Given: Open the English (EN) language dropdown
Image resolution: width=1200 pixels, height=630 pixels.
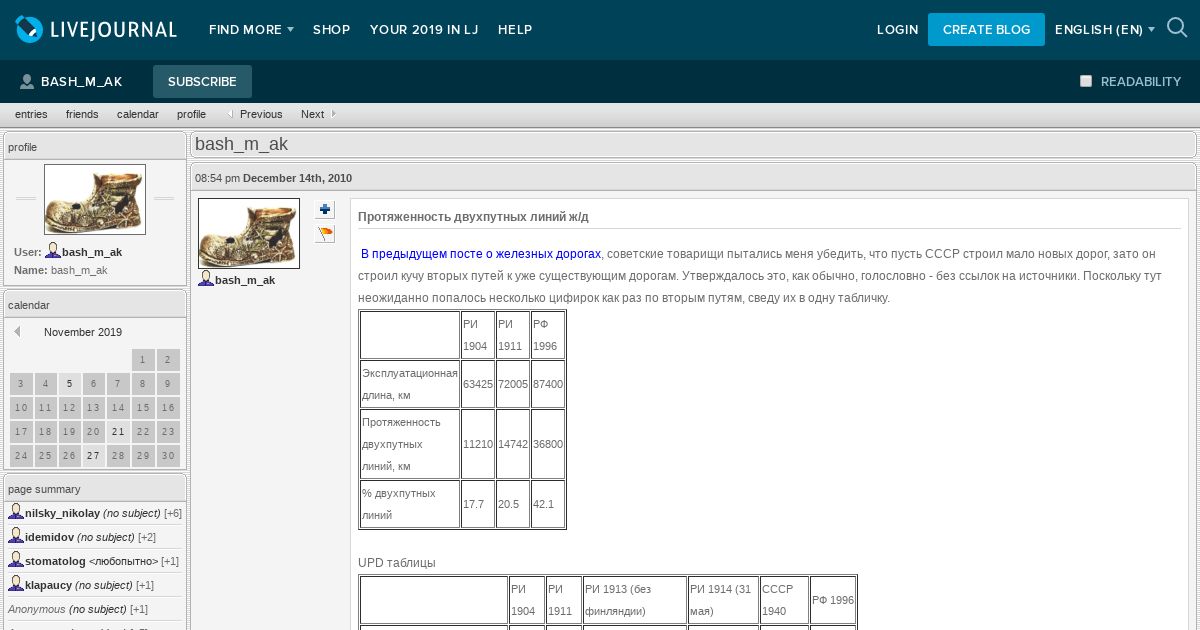Looking at the screenshot, I should click(1105, 30).
